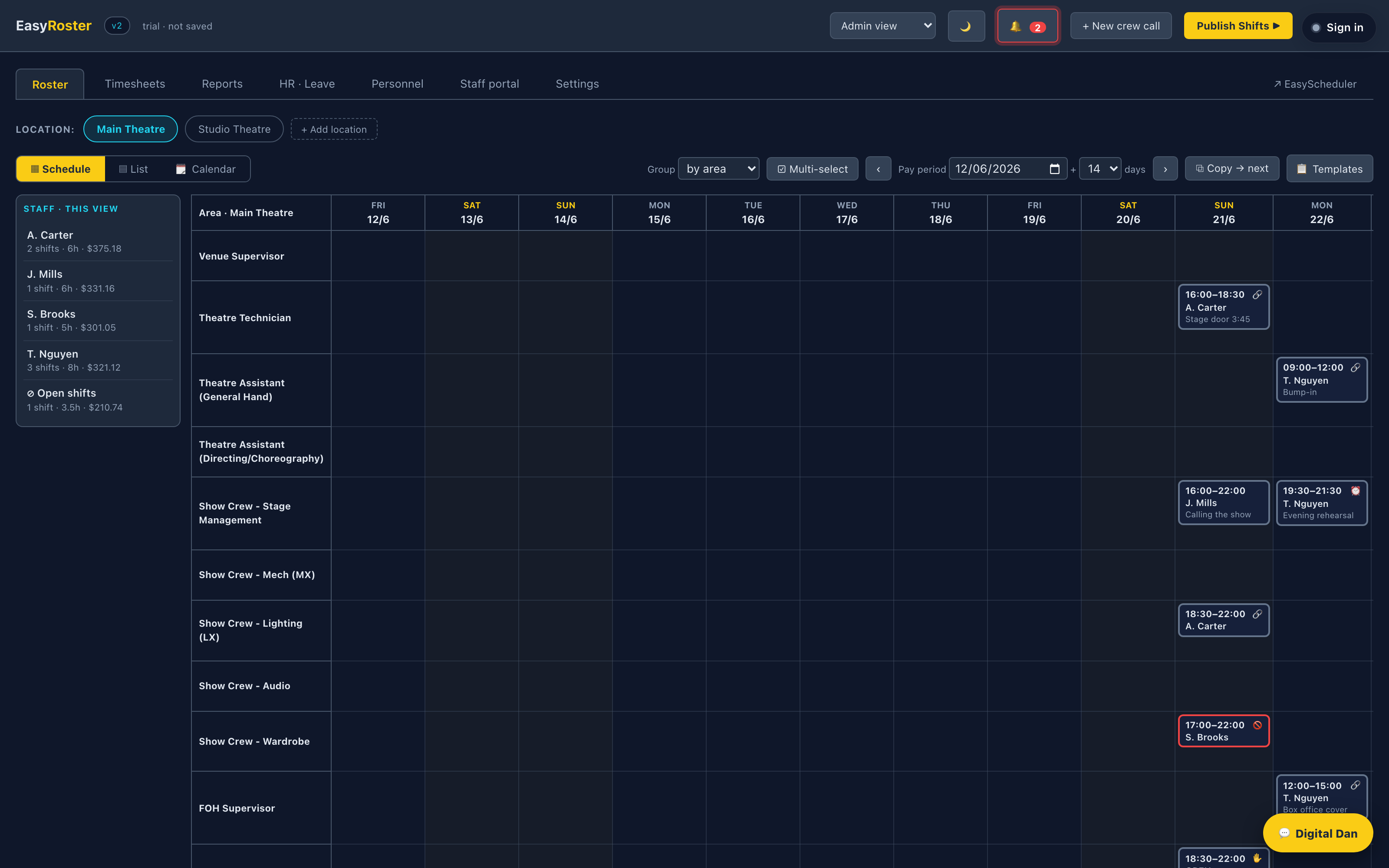Open S. Brooks Wardrobe shift card
Screen dimensions: 1389x868
(1224, 731)
